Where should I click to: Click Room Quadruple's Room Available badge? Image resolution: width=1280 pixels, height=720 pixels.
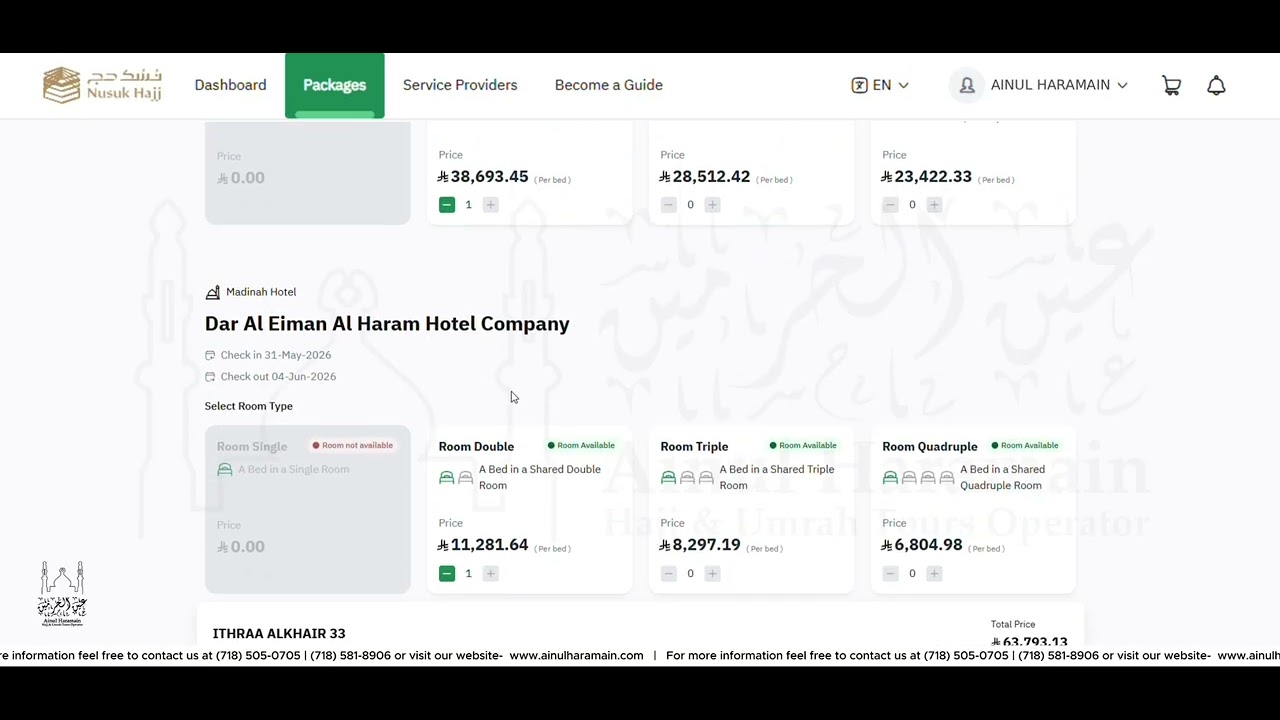point(1025,445)
